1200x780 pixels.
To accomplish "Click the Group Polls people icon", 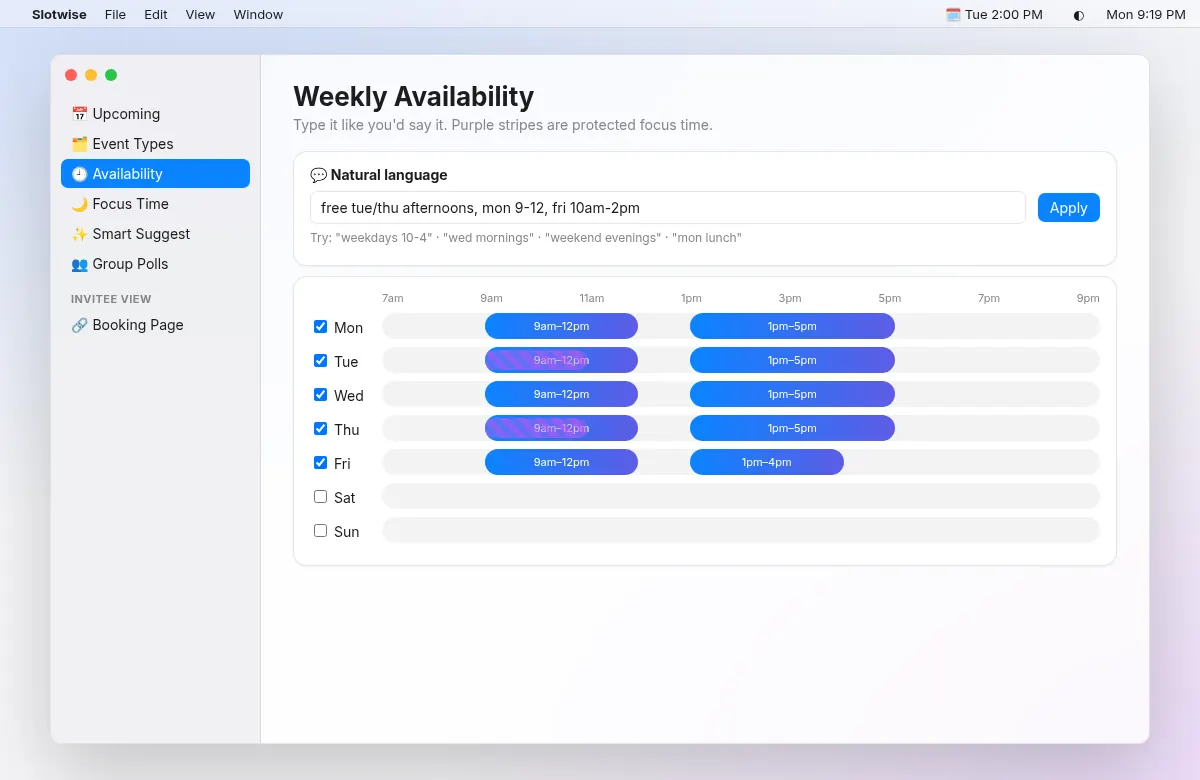I will [79, 264].
